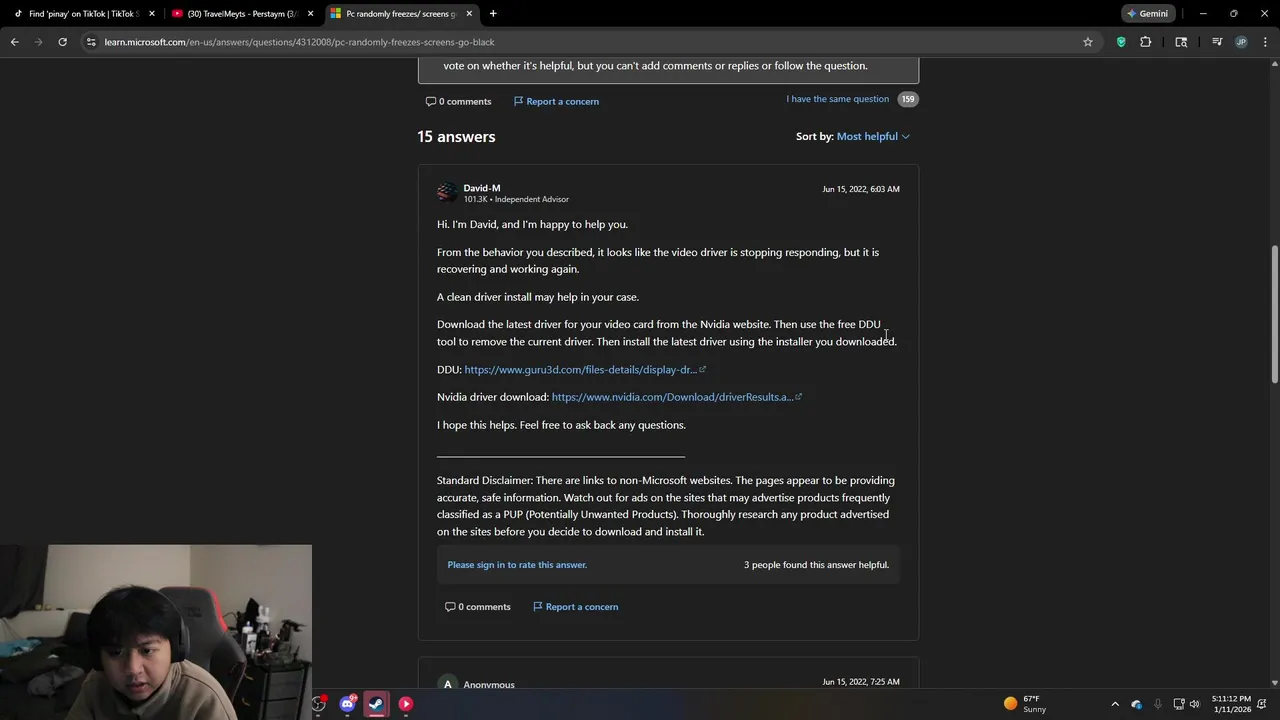Click the '3 people found this answer helpful' text
The height and width of the screenshot is (720, 1280).
(816, 565)
